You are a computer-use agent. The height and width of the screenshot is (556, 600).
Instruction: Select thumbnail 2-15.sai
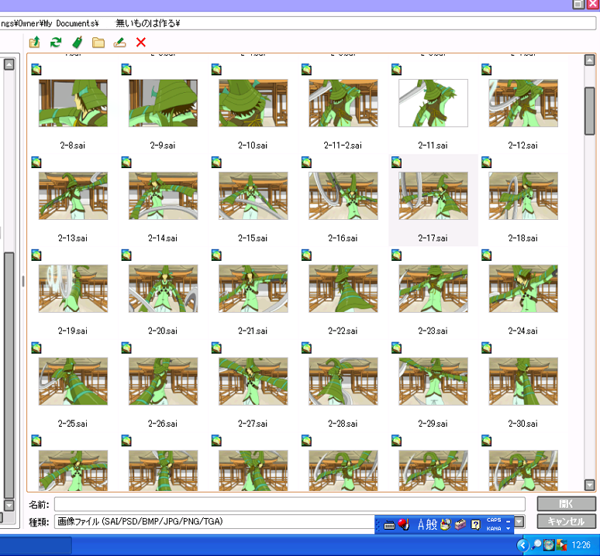point(253,196)
